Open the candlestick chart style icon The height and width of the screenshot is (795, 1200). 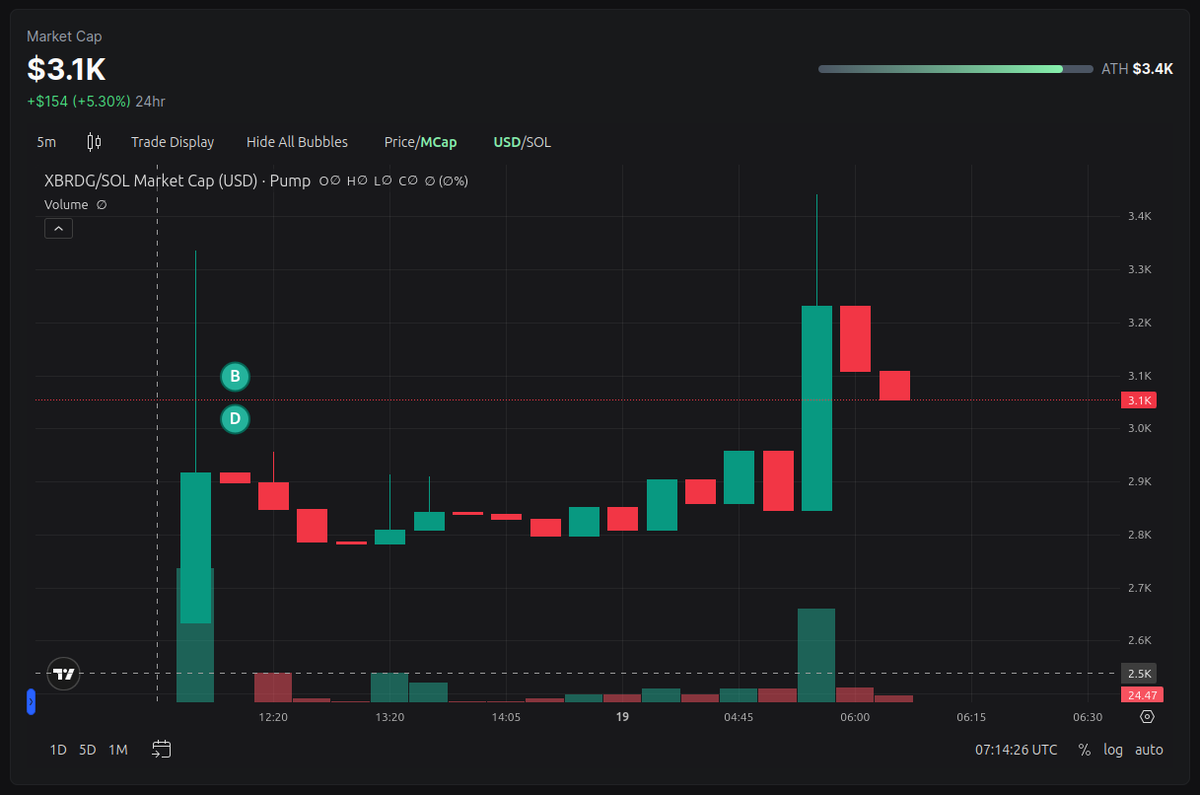tap(94, 142)
